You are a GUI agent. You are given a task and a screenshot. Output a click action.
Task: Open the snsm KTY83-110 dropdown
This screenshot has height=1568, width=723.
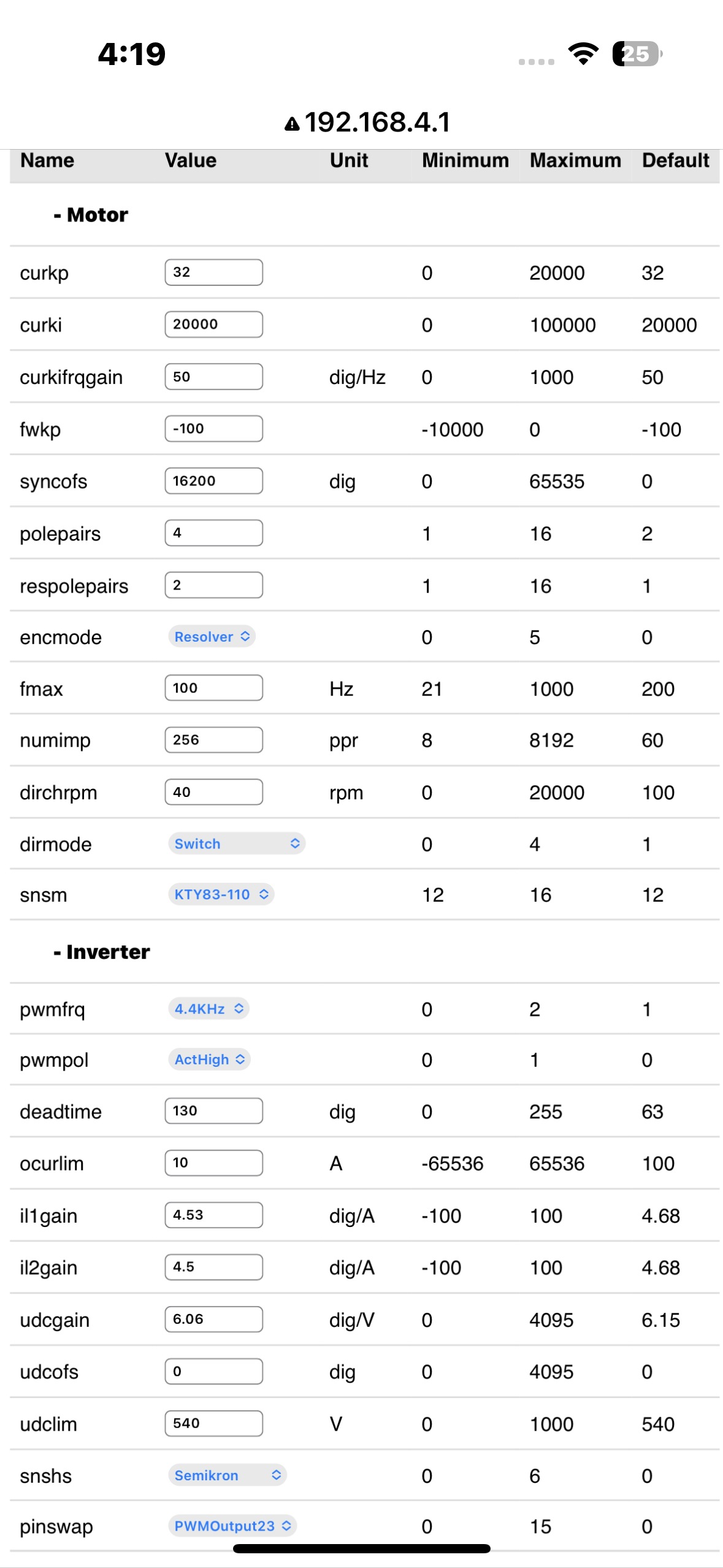click(x=221, y=894)
